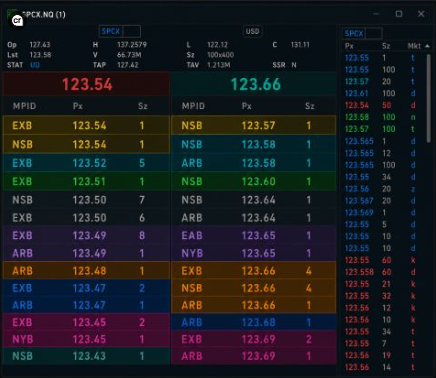Select the NSB ask row at 123.60

pyautogui.click(x=254, y=181)
